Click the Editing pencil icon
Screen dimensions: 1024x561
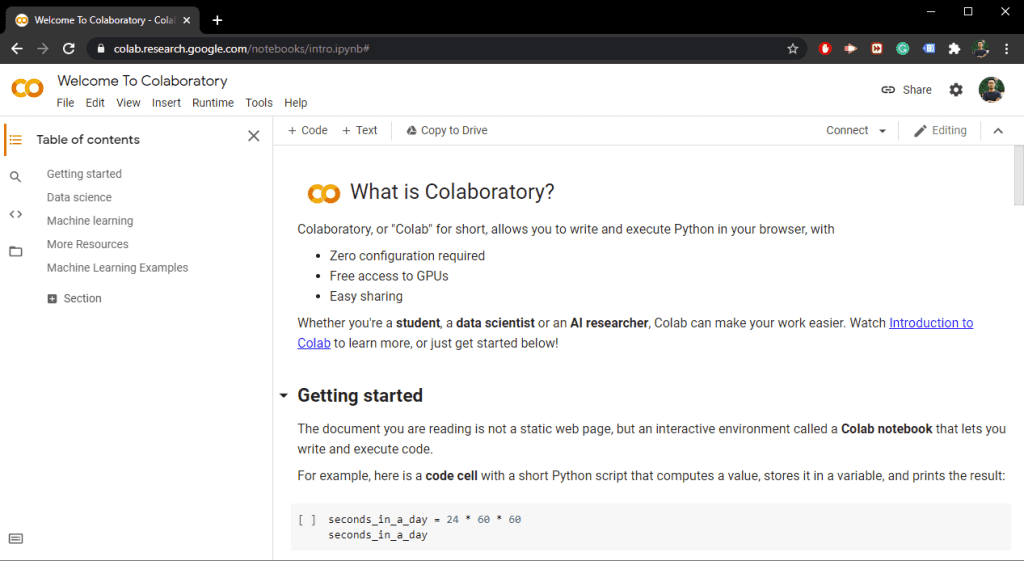(920, 131)
